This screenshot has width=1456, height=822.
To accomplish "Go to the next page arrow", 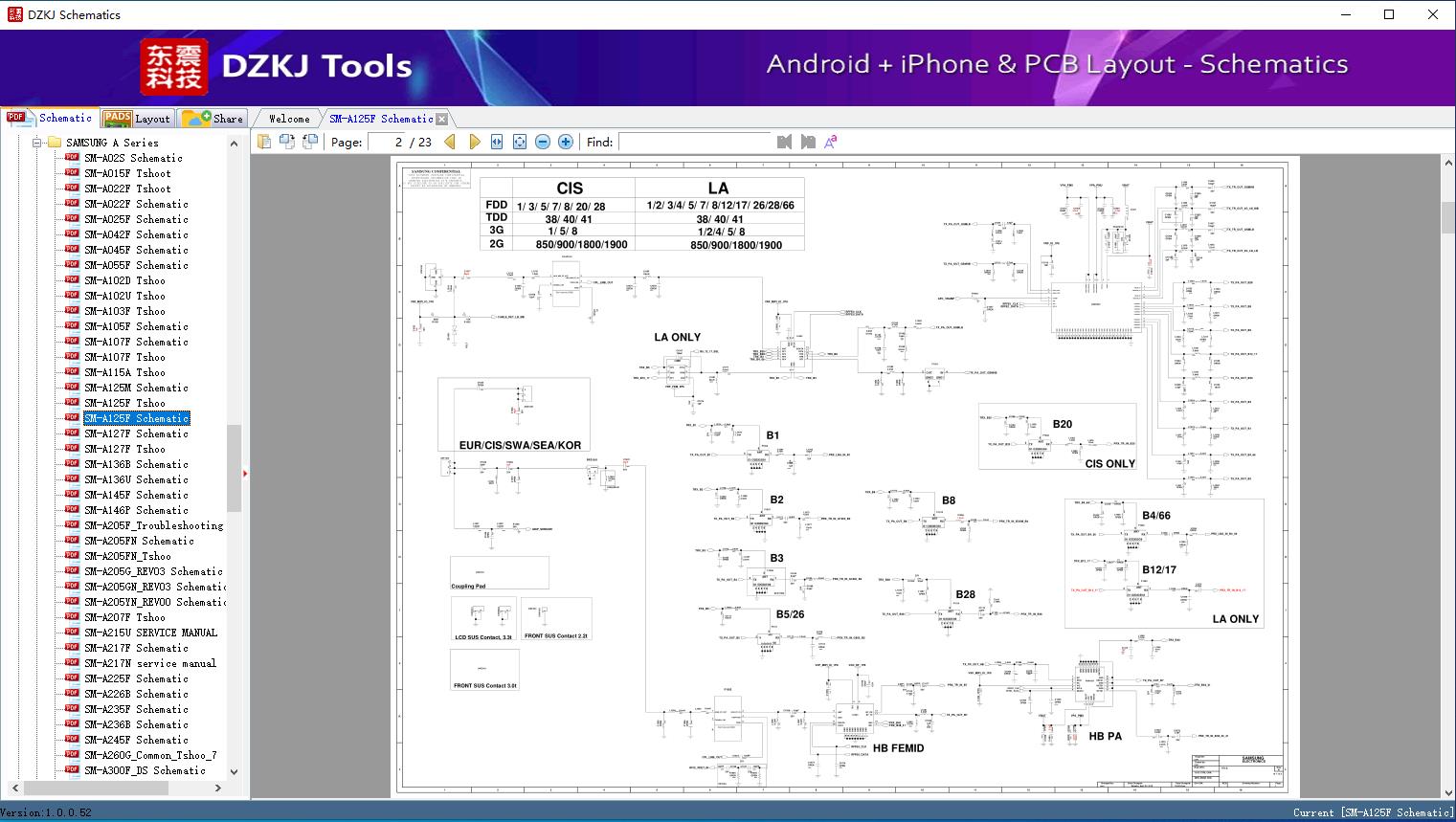I will 474,142.
